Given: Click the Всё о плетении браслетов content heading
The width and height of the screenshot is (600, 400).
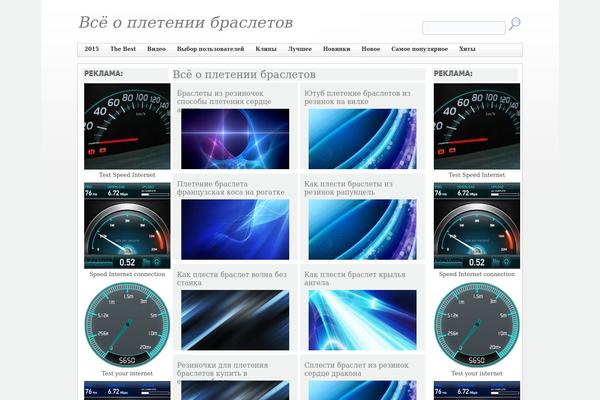Looking at the screenshot, I should point(244,74).
